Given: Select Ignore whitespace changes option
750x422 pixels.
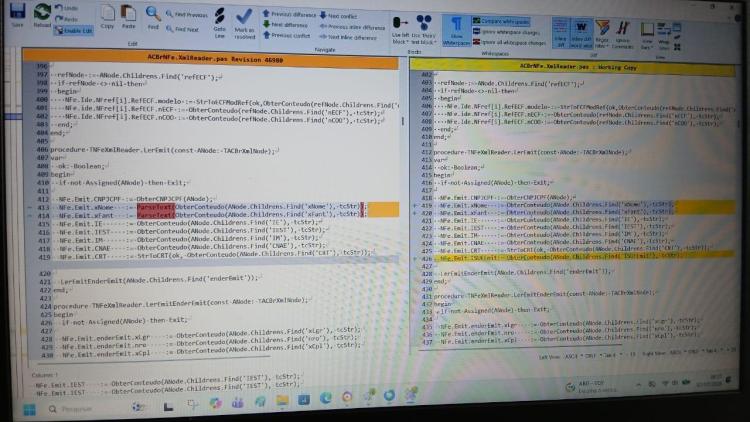Looking at the screenshot, I should tap(507, 32).
